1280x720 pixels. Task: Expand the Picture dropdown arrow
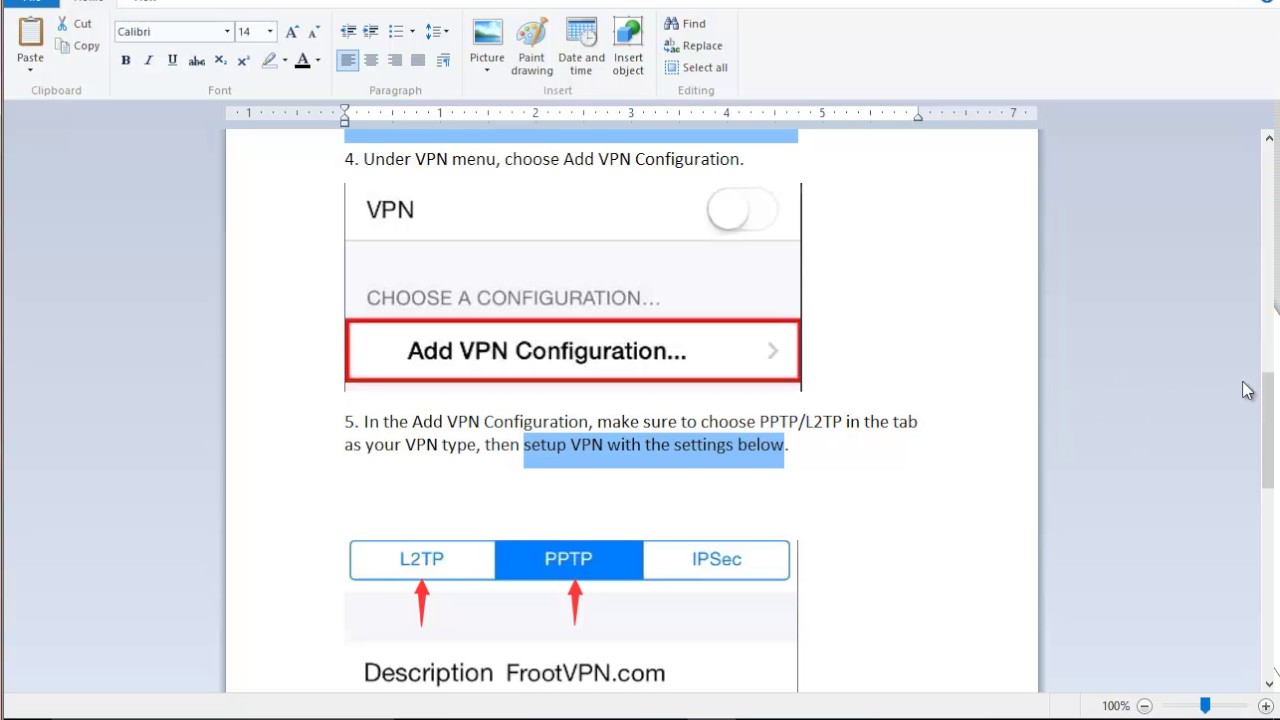point(487,71)
